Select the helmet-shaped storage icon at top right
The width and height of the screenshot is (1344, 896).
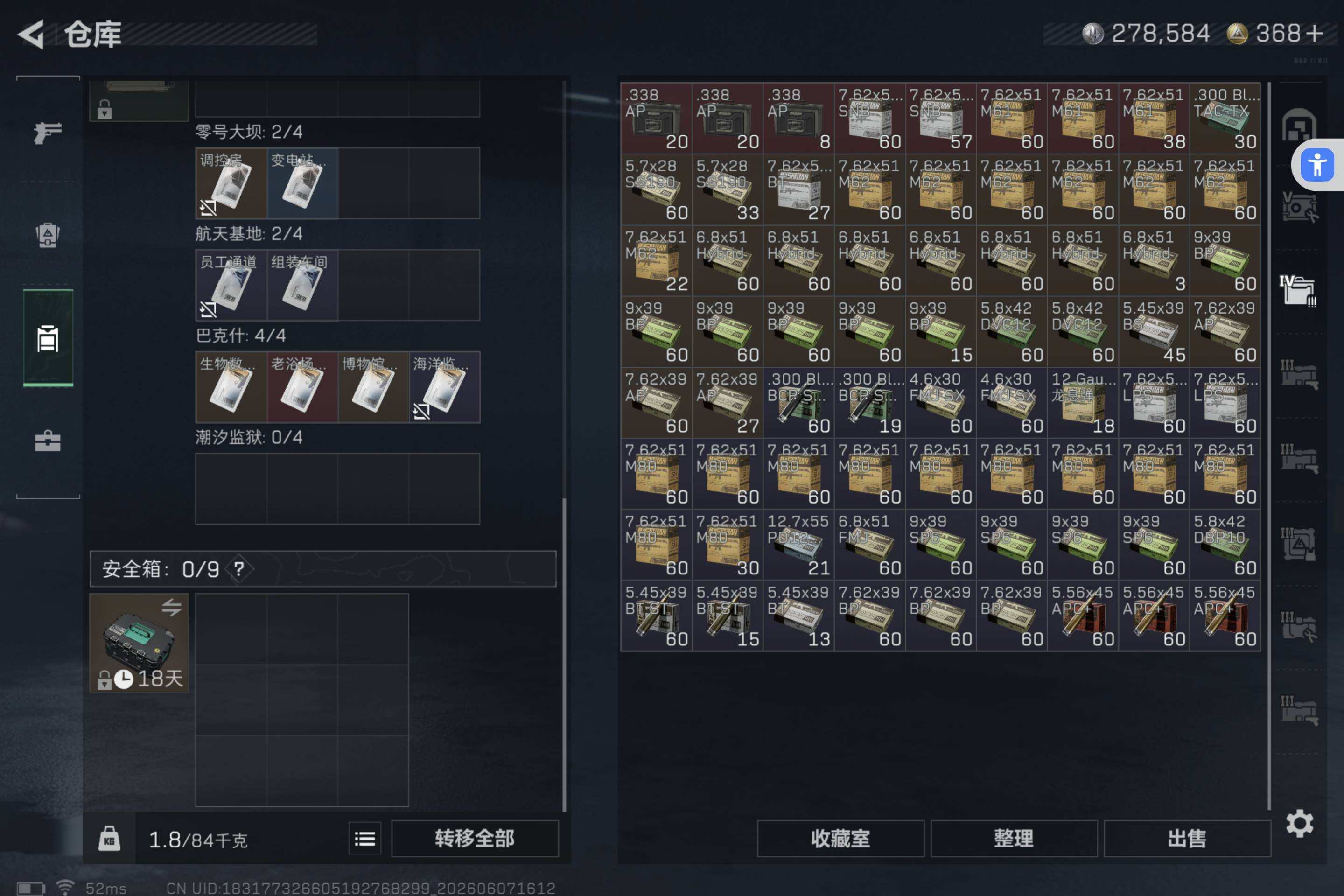pyautogui.click(x=1298, y=125)
